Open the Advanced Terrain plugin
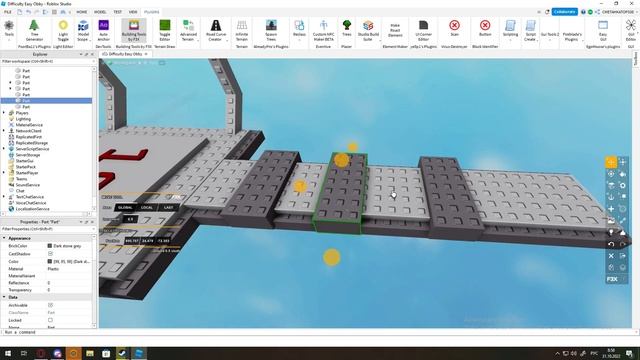640x360 pixels. (x=188, y=31)
